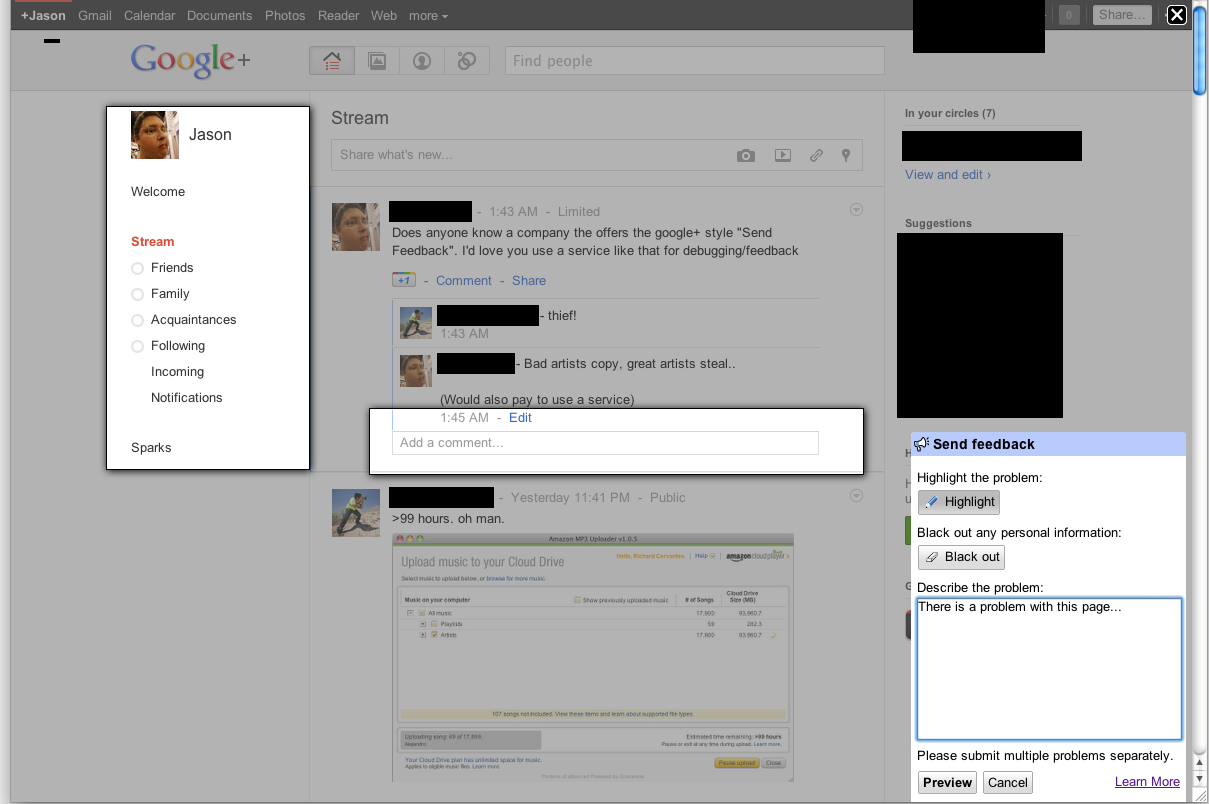Viewport: 1209px width, 804px height.
Task: Click 'Yesterday 11:41 PM' timestamp
Action: click(x=570, y=498)
